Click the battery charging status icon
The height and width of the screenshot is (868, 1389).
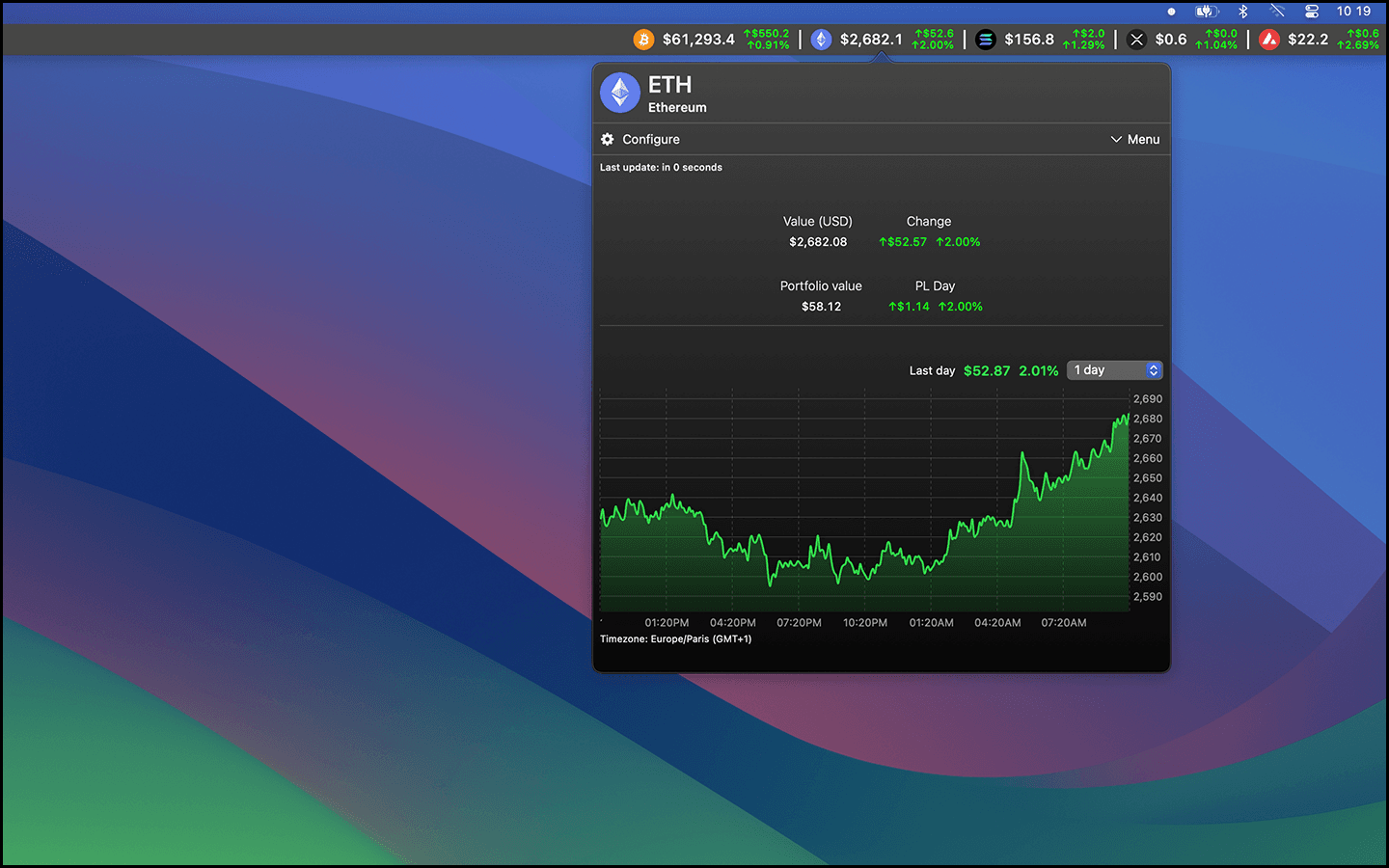[x=1207, y=12]
